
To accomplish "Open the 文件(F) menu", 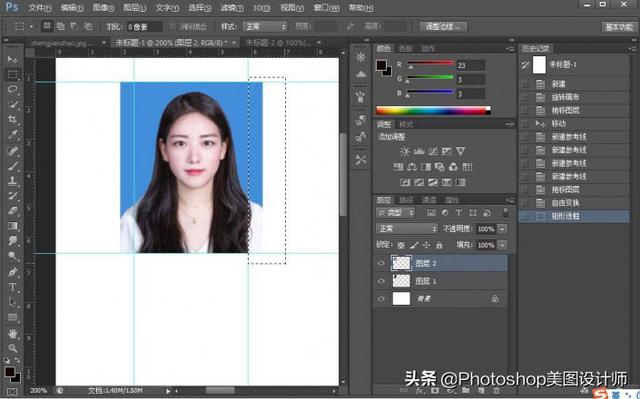I will (40, 8).
